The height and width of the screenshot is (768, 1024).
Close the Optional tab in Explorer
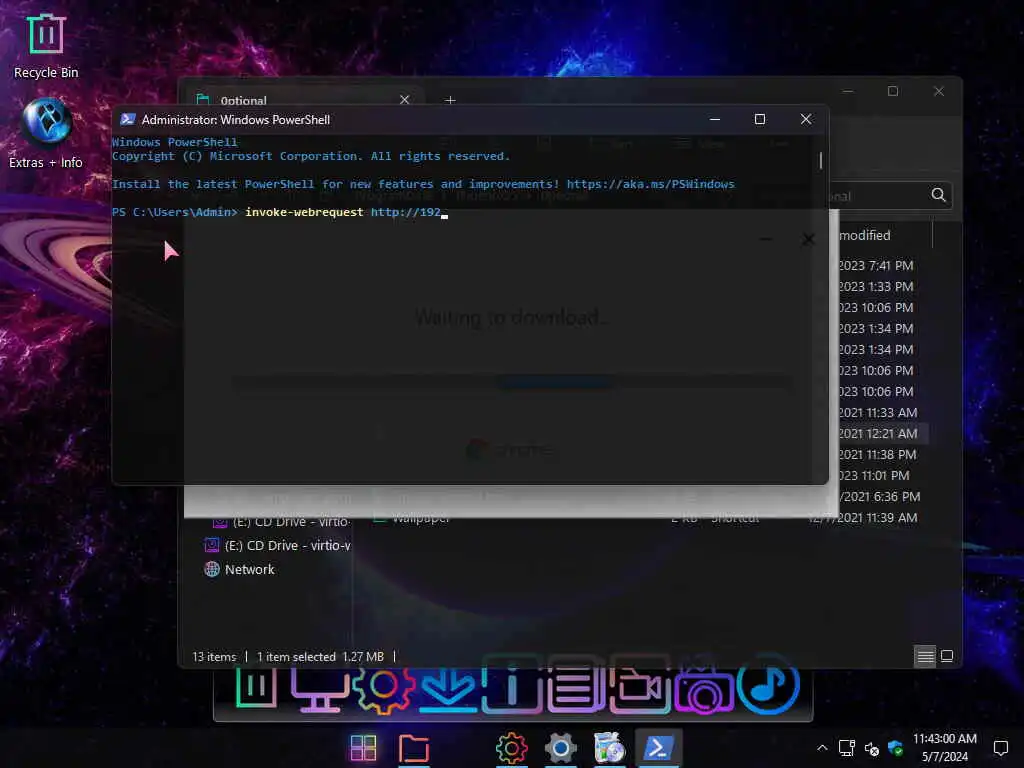(x=404, y=100)
